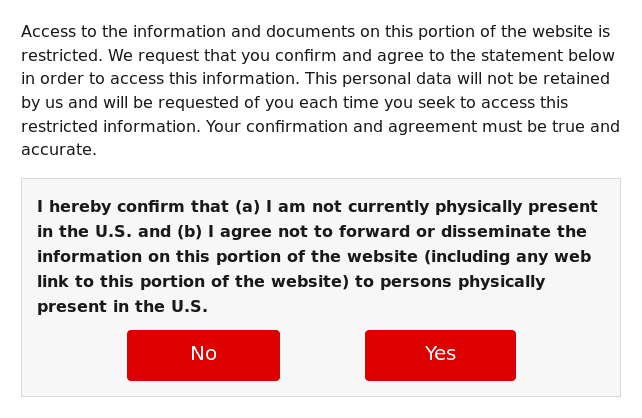The height and width of the screenshot is (418, 642).
Task: Click the phrase '(including any web' in bold text
Action: 508,257
